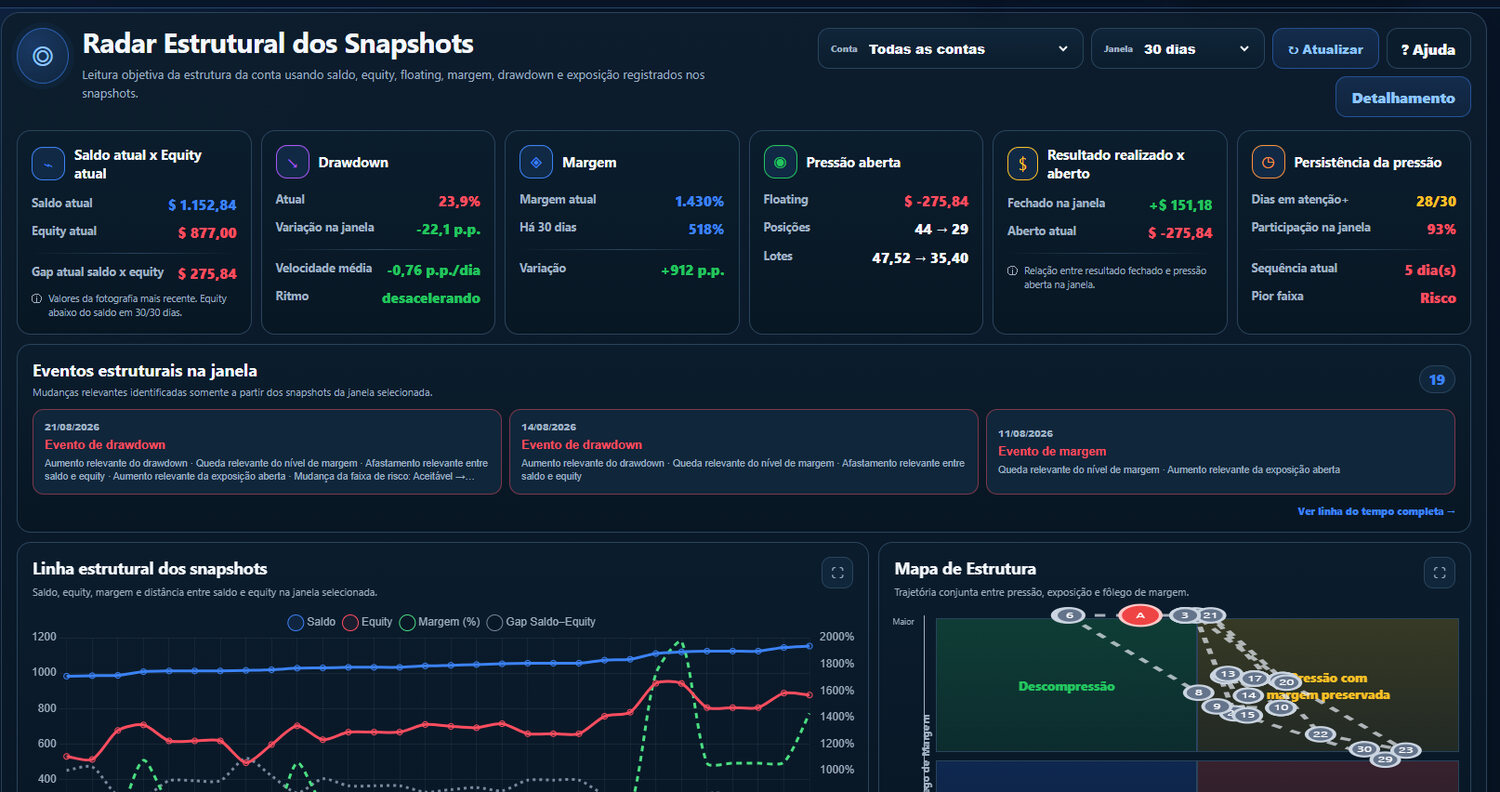Click the Radar Estrutural target logo icon

coord(43,56)
